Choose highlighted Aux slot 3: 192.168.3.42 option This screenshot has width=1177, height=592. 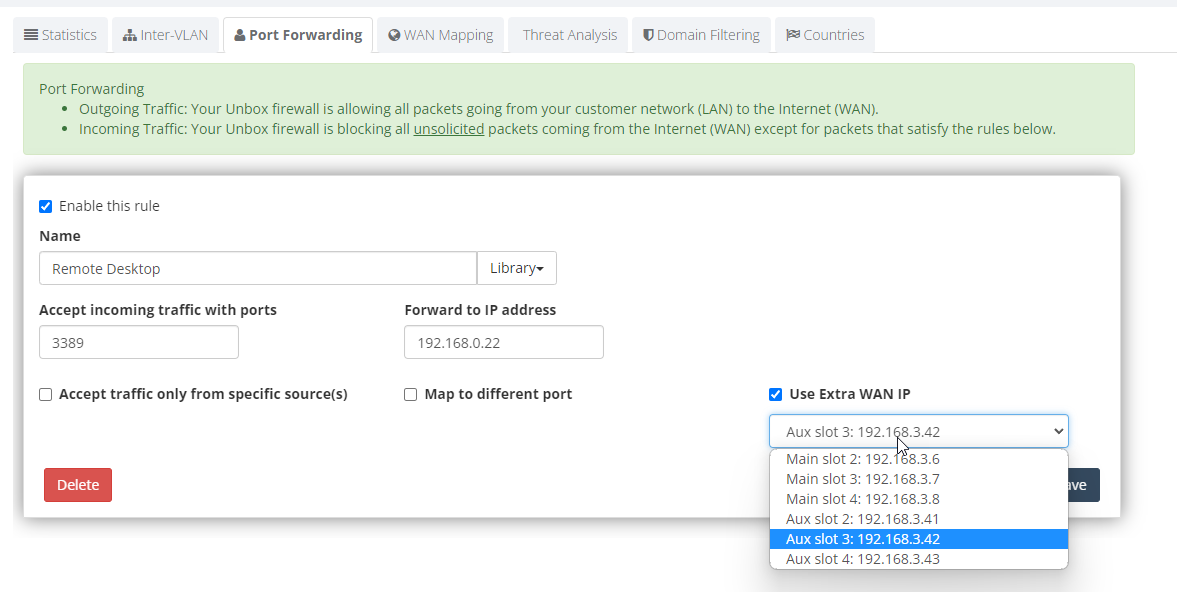pyautogui.click(x=918, y=539)
